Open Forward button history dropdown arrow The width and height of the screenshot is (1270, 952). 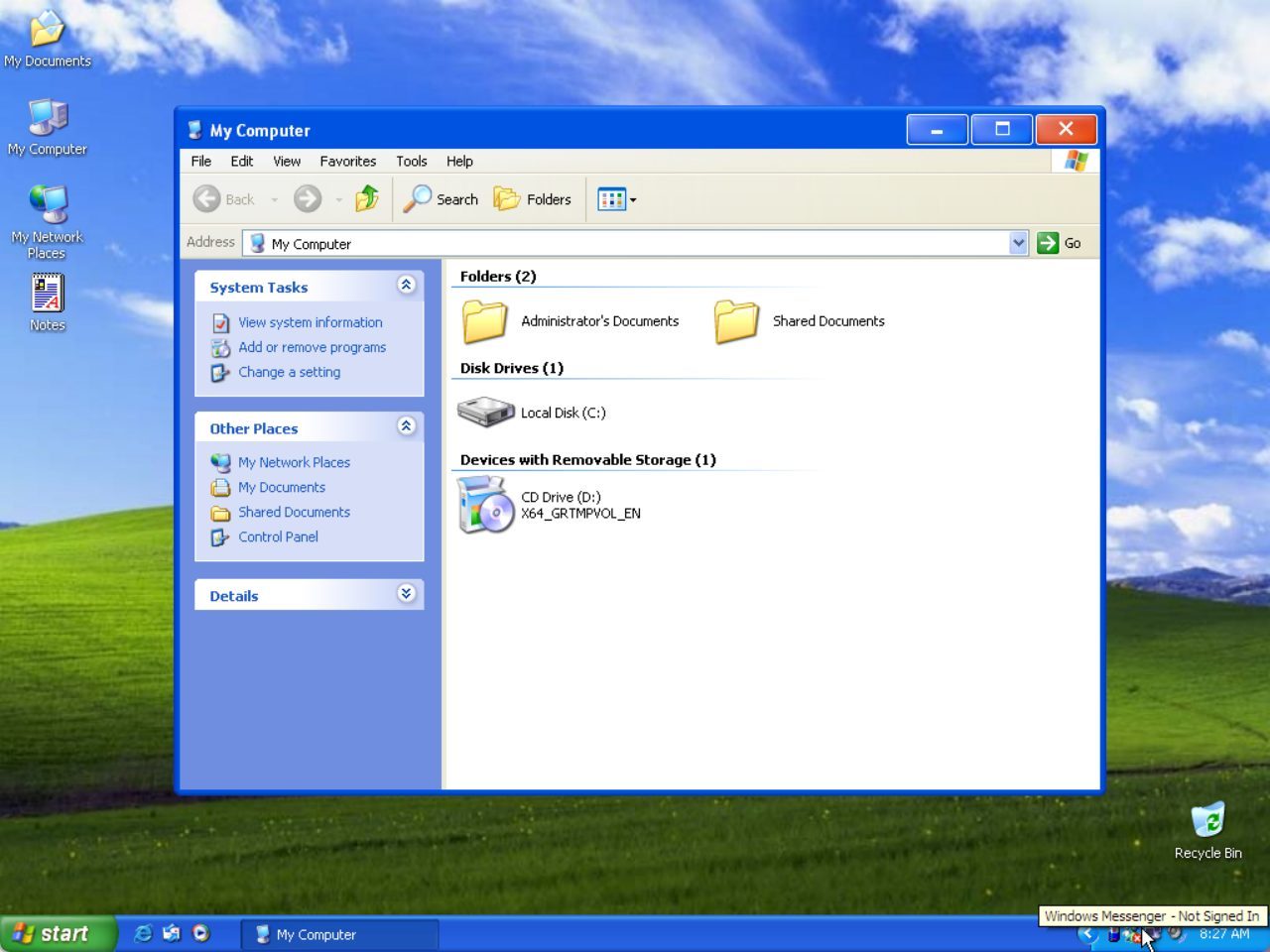click(x=338, y=199)
